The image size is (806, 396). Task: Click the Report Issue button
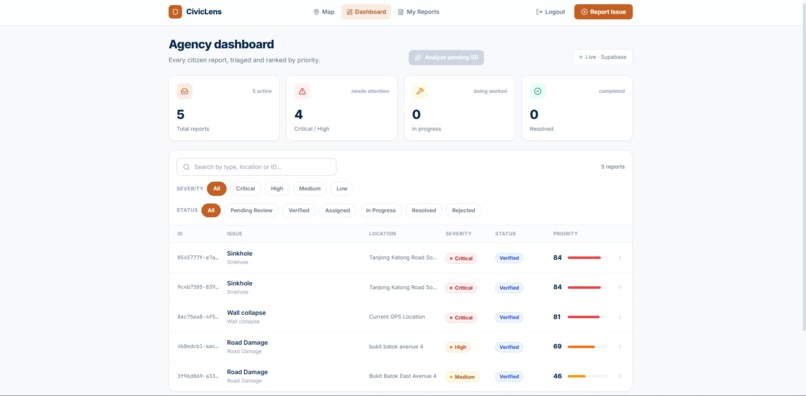point(603,12)
